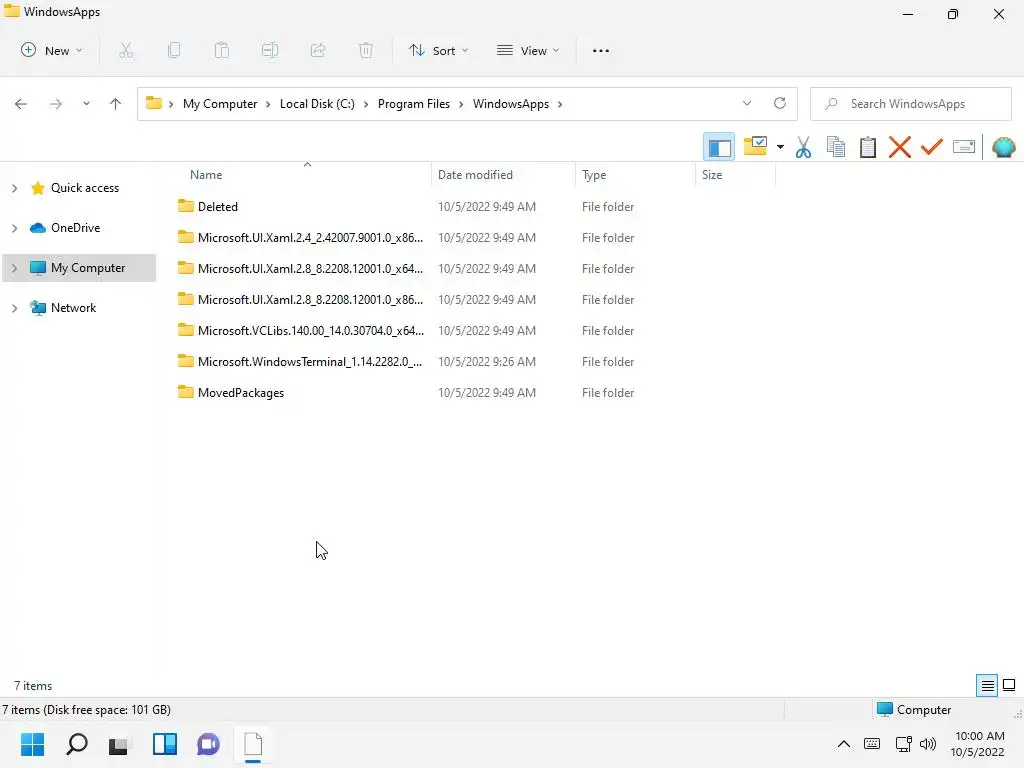This screenshot has width=1024, height=768.
Task: Click Program Files in the breadcrumb
Action: coord(414,104)
